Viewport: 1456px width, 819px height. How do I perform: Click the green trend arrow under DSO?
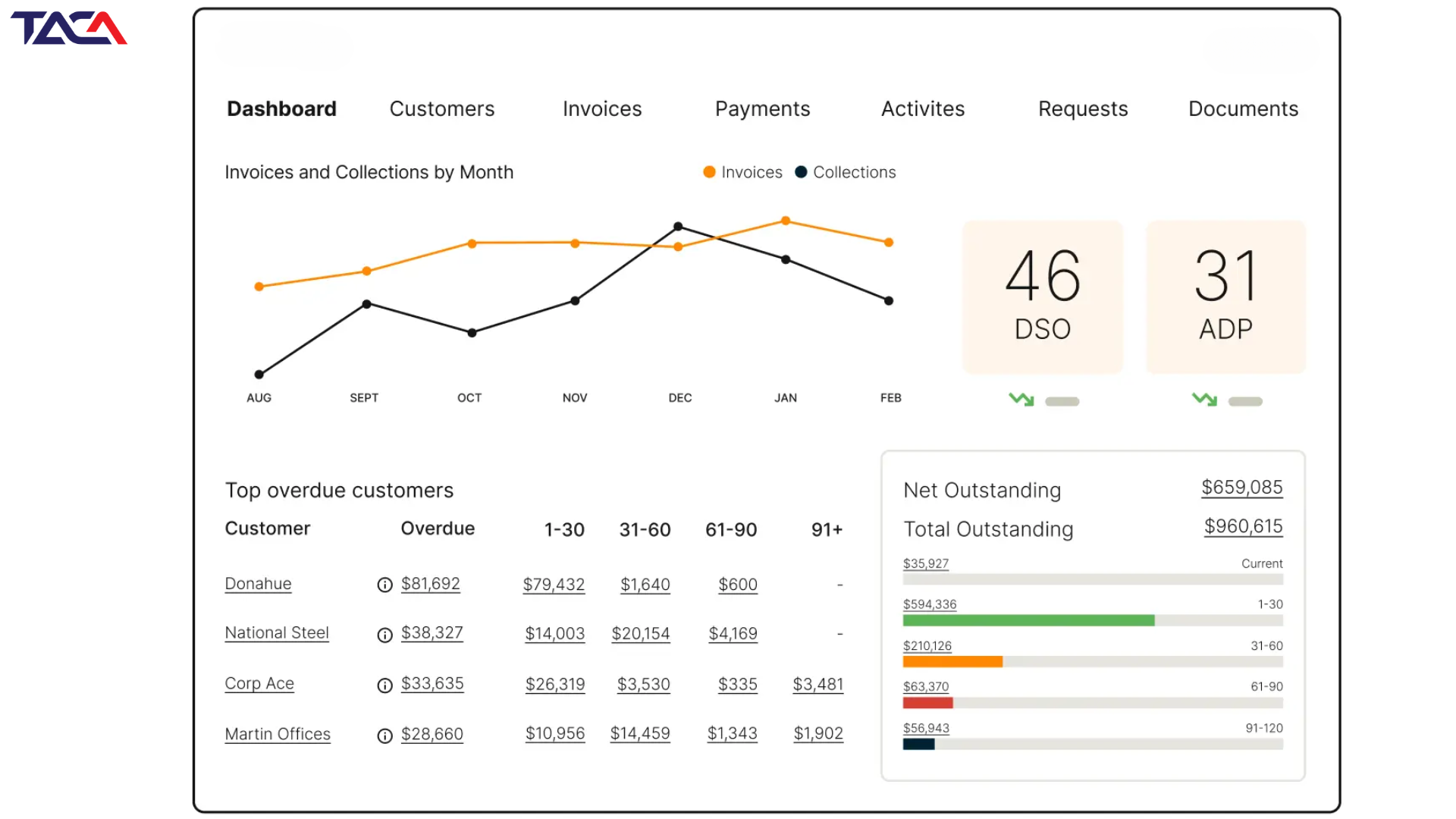(1021, 399)
